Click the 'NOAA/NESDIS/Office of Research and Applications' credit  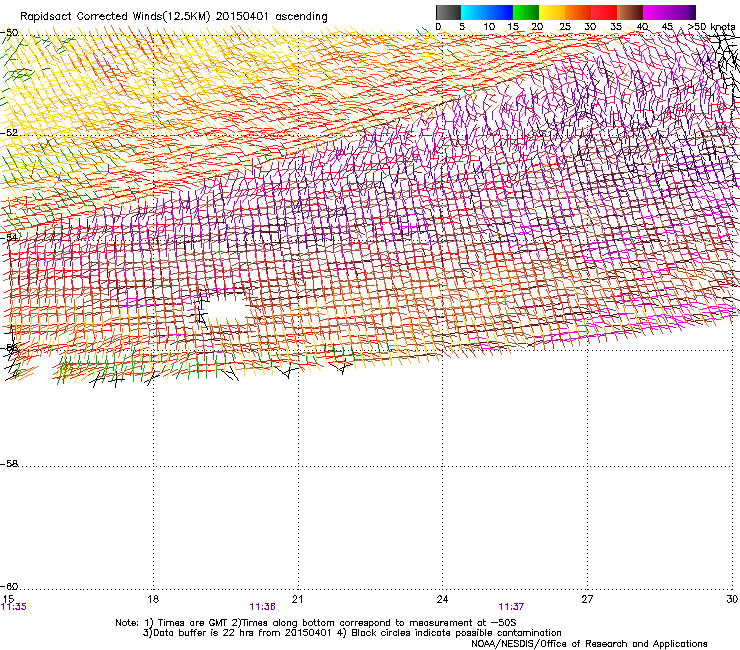pos(589,644)
